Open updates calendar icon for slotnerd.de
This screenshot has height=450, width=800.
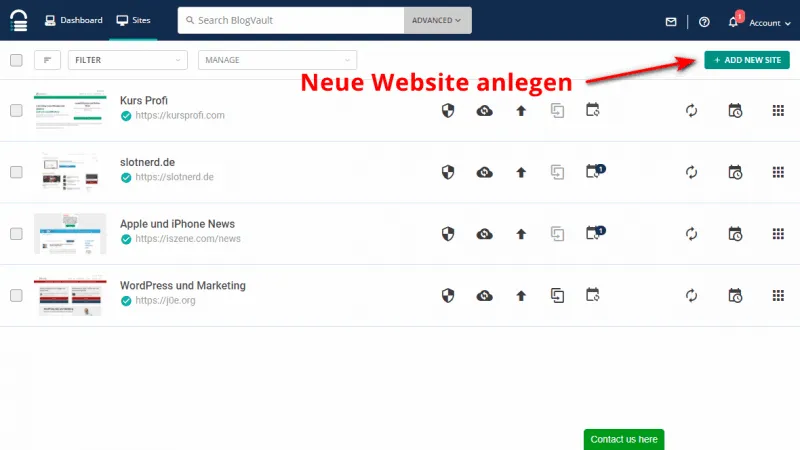click(595, 171)
